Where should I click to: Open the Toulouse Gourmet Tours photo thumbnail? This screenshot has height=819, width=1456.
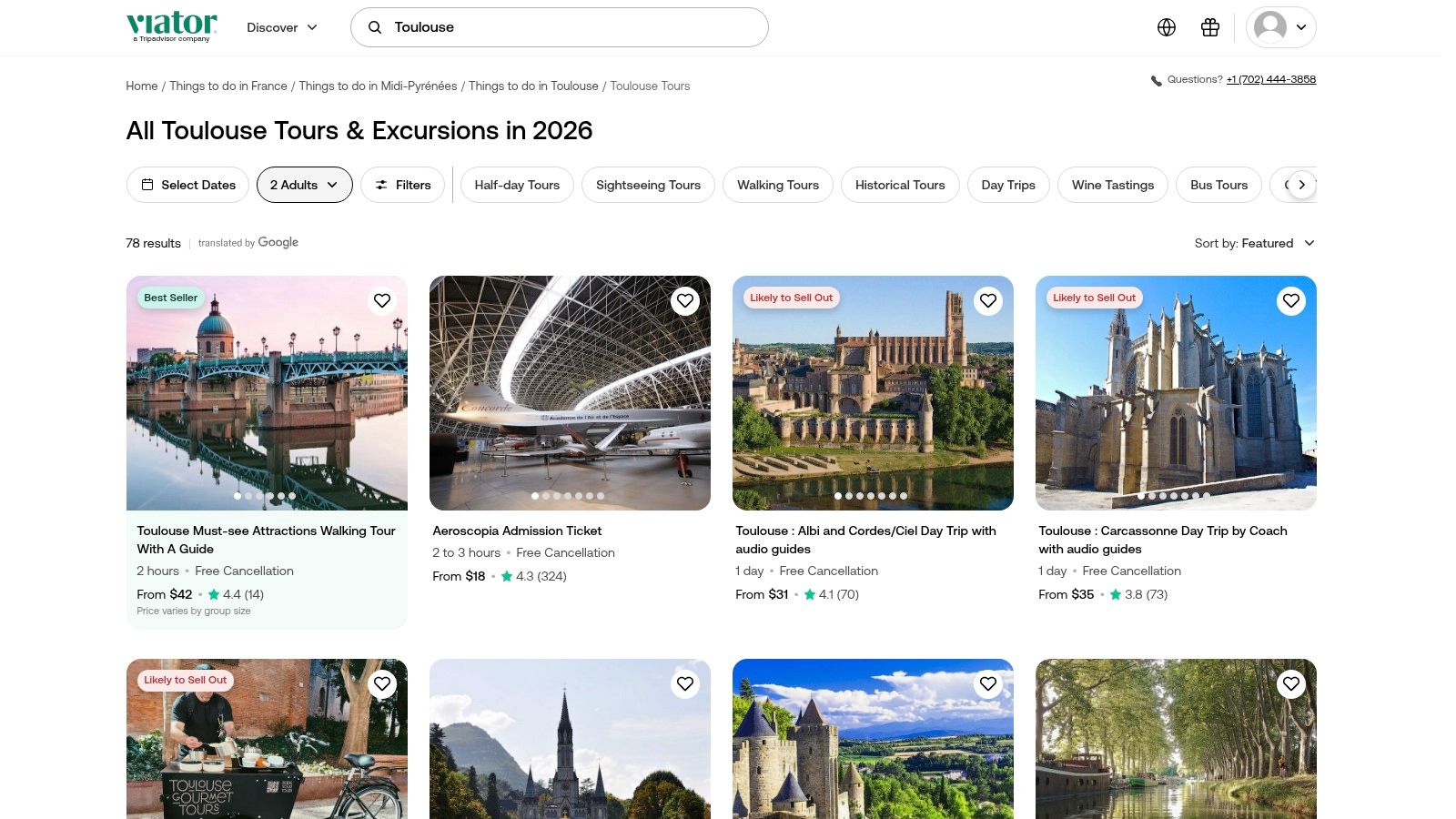pos(267,739)
